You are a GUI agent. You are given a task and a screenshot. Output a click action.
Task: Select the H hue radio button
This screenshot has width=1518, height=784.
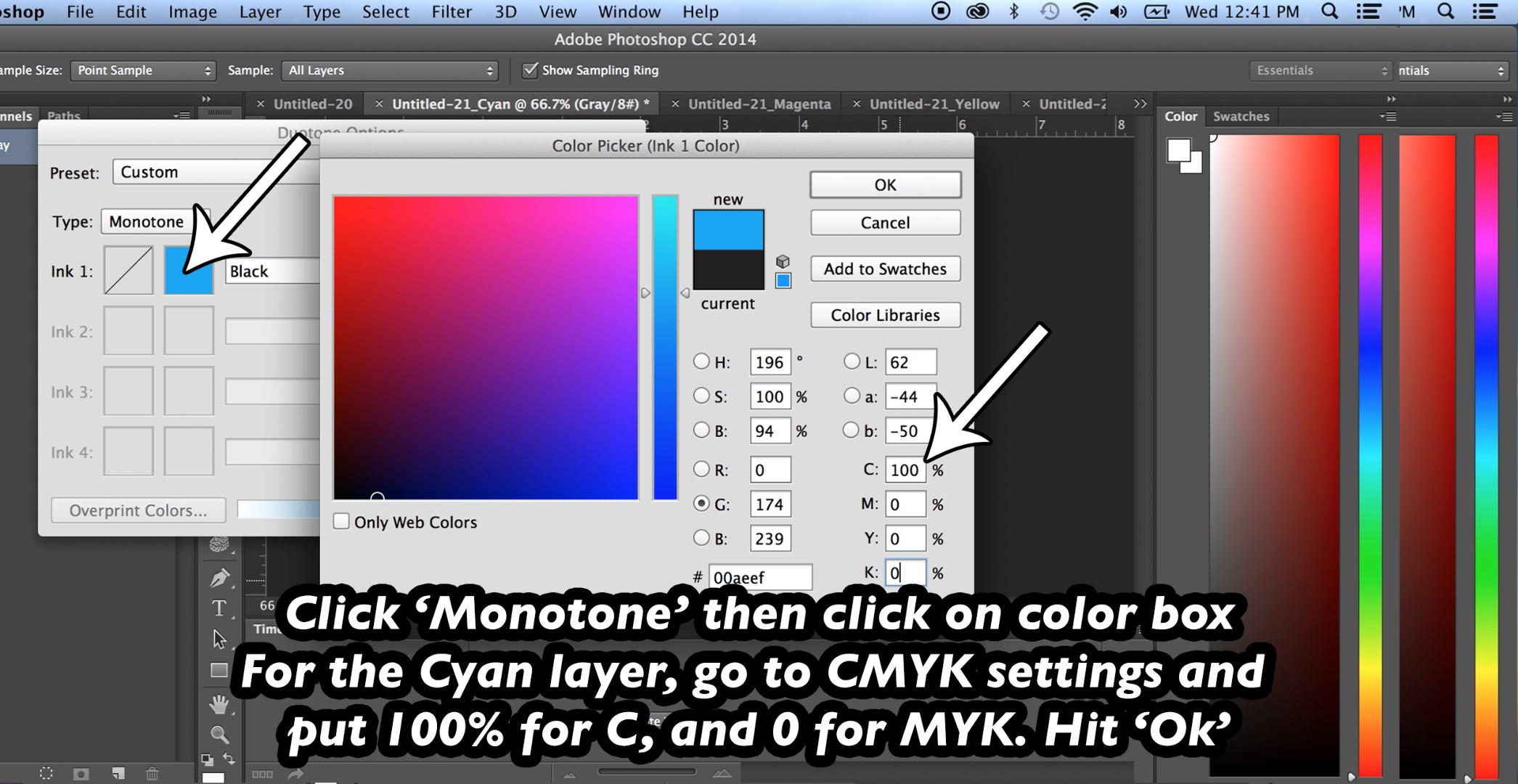click(701, 362)
